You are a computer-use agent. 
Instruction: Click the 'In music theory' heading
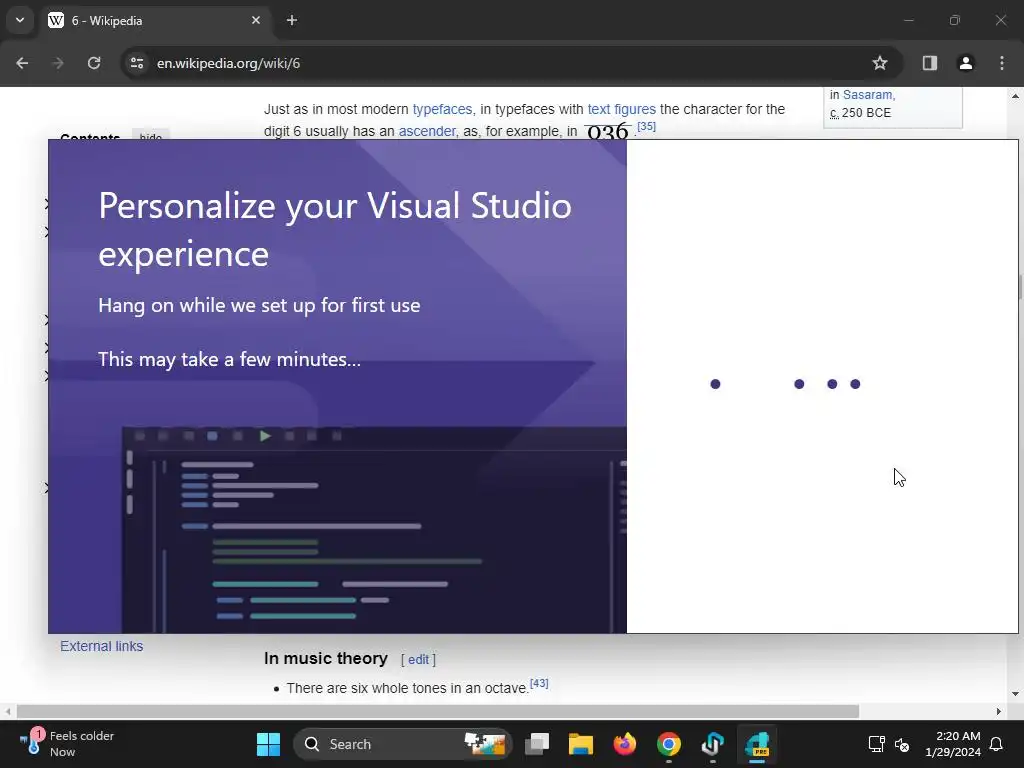tap(326, 658)
